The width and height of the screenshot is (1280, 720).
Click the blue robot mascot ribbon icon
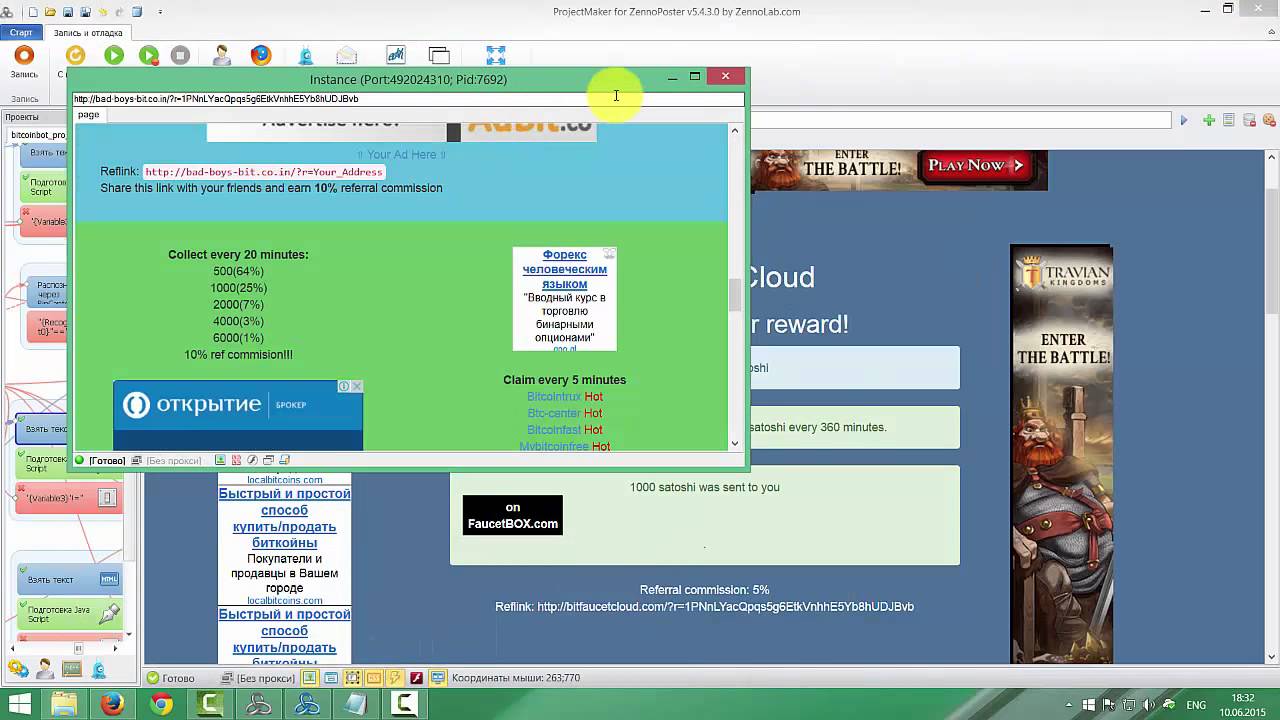tap(306, 56)
